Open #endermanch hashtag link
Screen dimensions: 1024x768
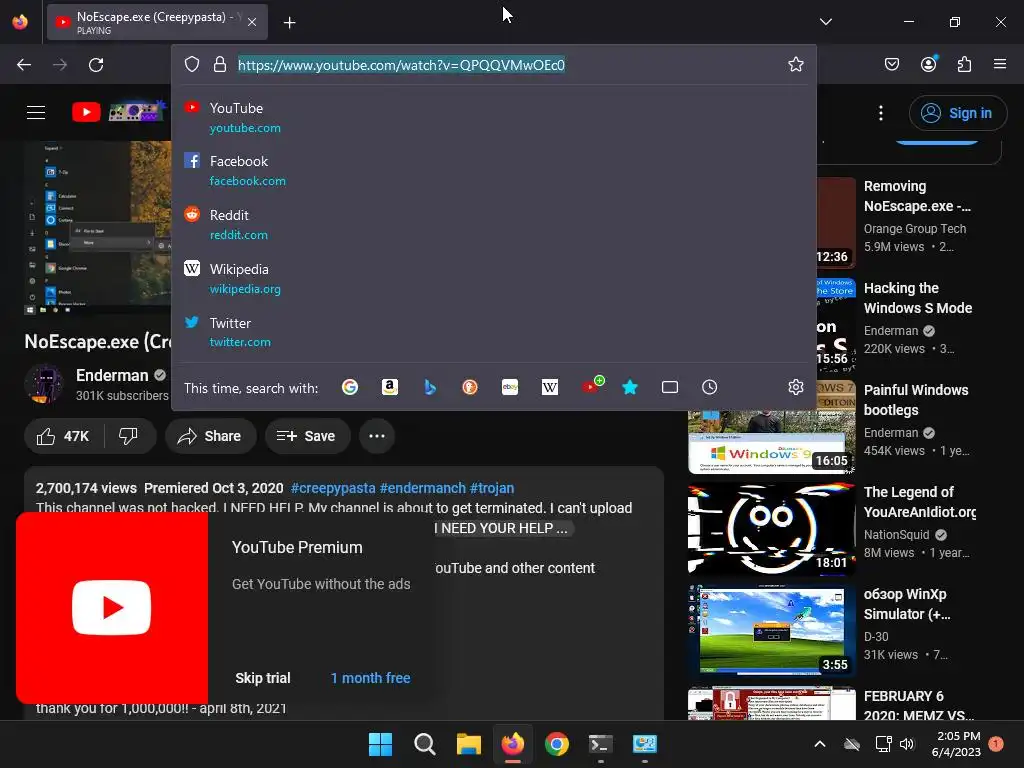[423, 488]
